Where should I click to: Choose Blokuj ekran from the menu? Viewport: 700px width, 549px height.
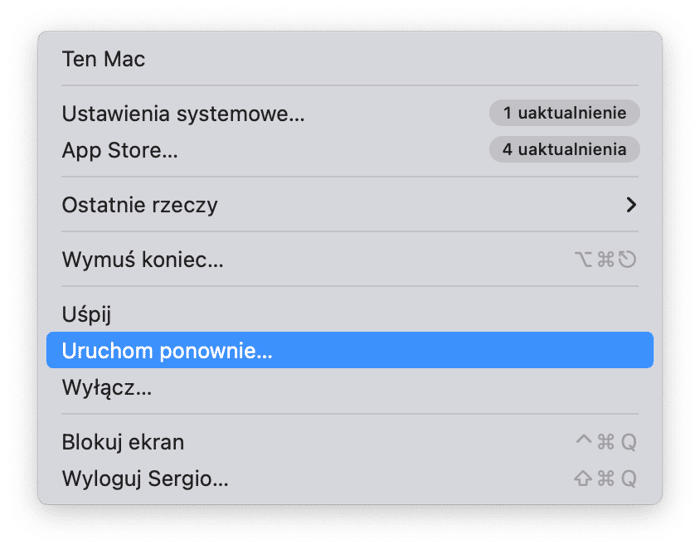coord(123,442)
